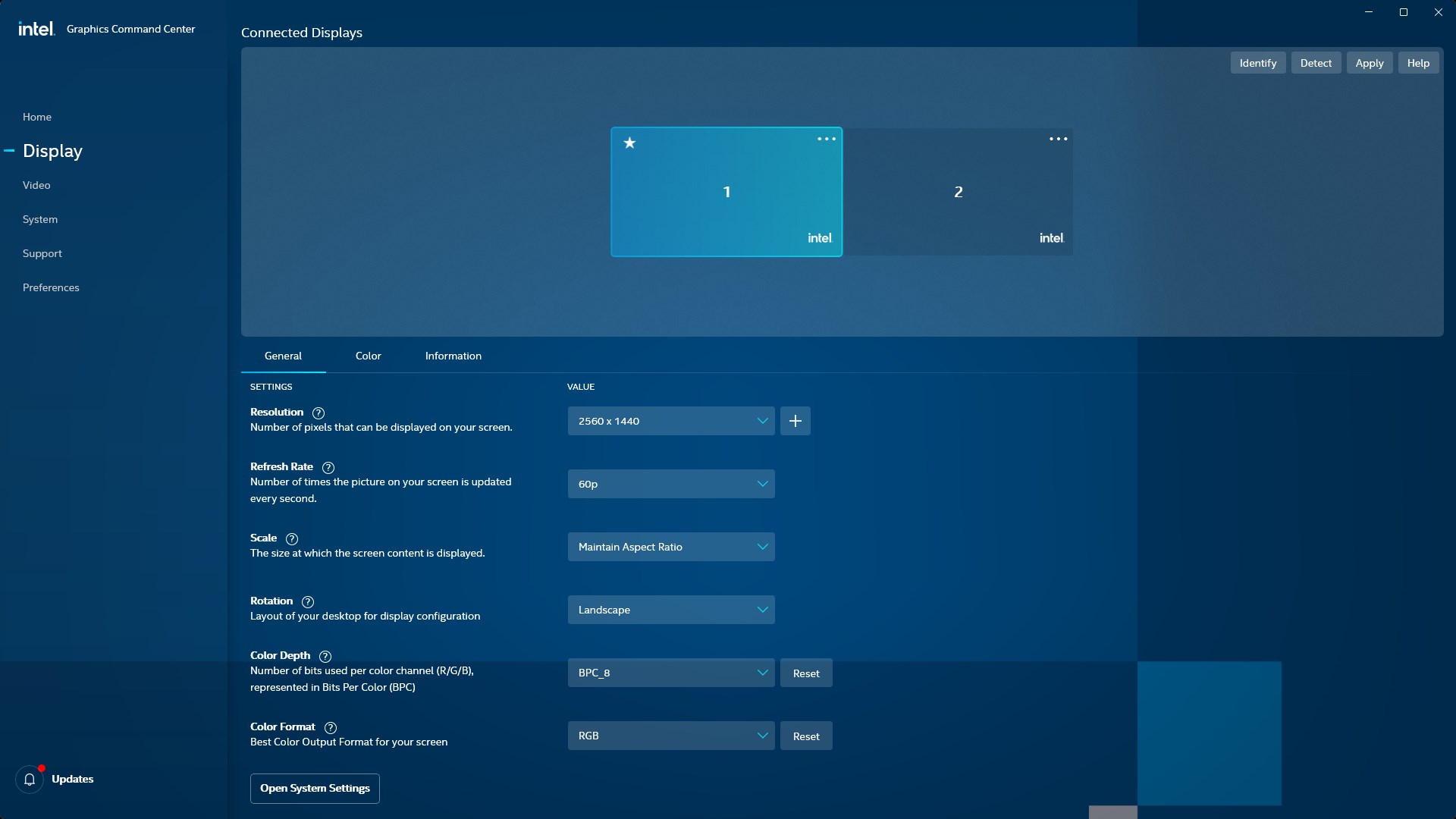The width and height of the screenshot is (1456, 819).
Task: Open the ellipsis menu on display 1
Action: pyautogui.click(x=826, y=139)
